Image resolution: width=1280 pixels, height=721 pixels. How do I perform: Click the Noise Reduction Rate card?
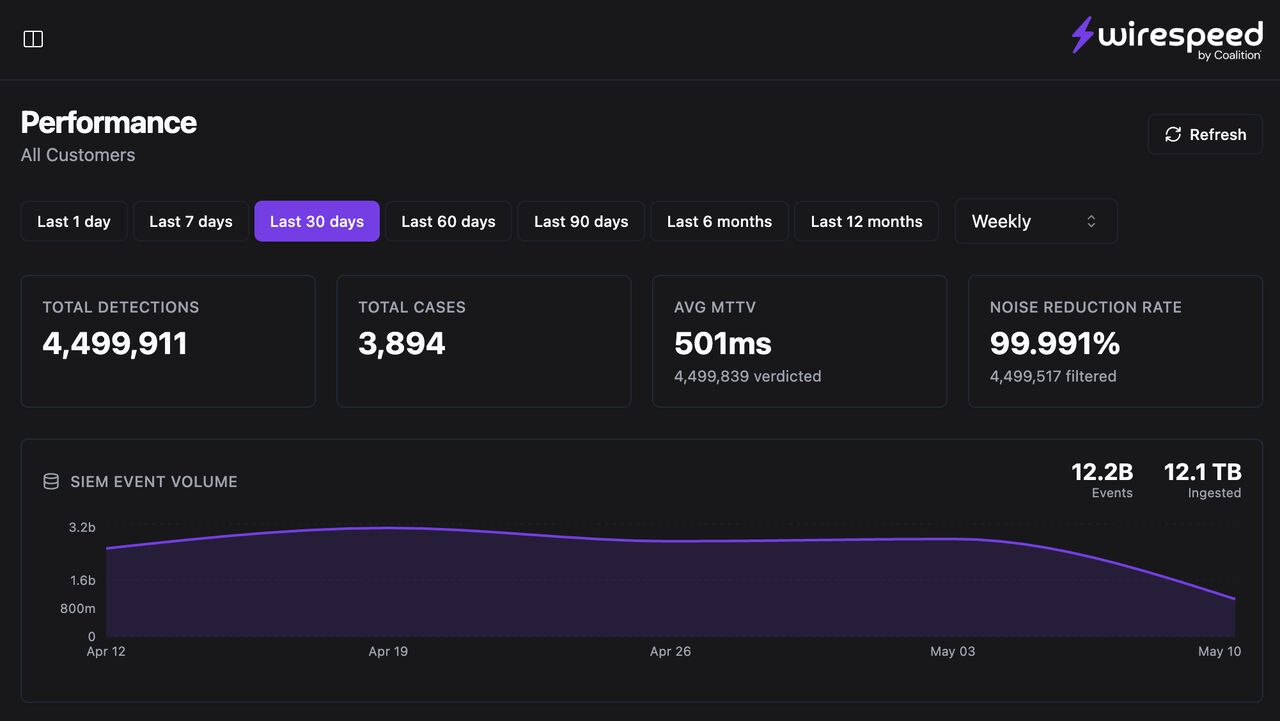pos(1116,341)
